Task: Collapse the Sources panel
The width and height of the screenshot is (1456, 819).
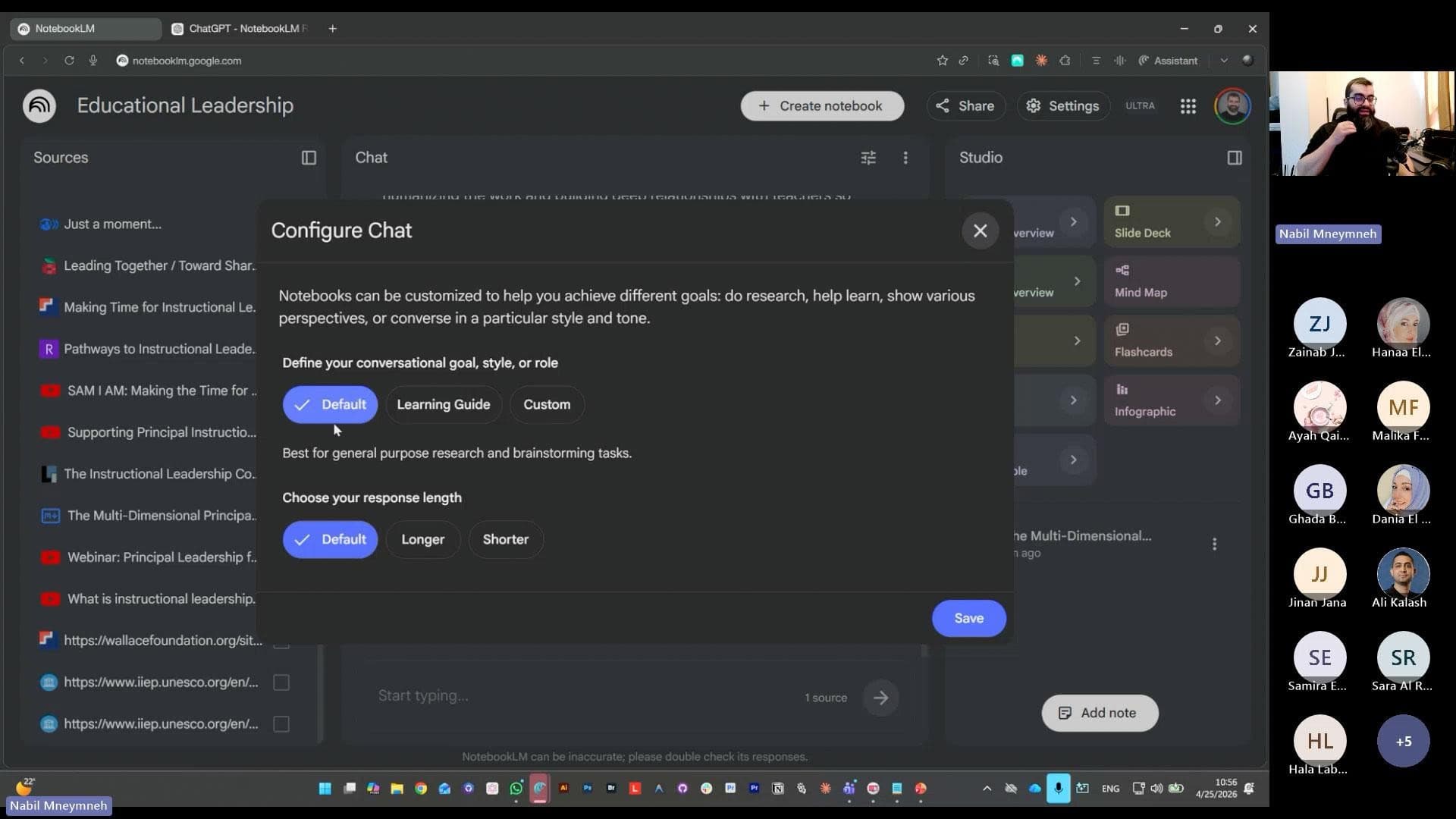Action: [309, 158]
